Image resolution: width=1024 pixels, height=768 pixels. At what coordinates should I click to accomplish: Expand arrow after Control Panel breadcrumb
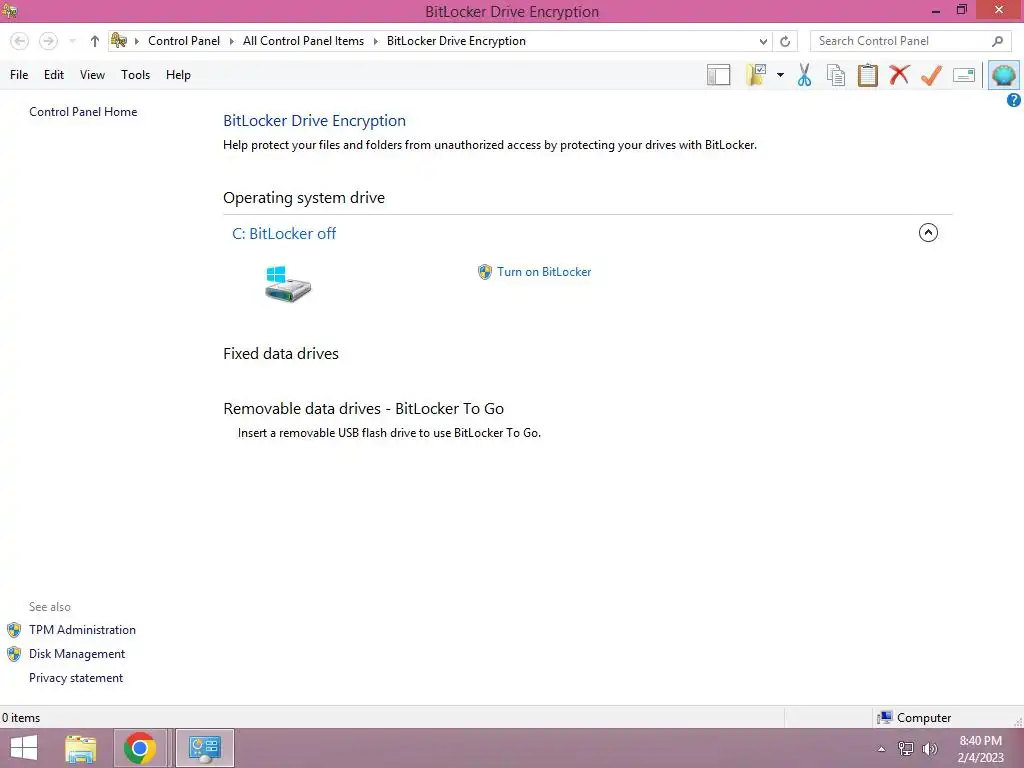pyautogui.click(x=231, y=41)
